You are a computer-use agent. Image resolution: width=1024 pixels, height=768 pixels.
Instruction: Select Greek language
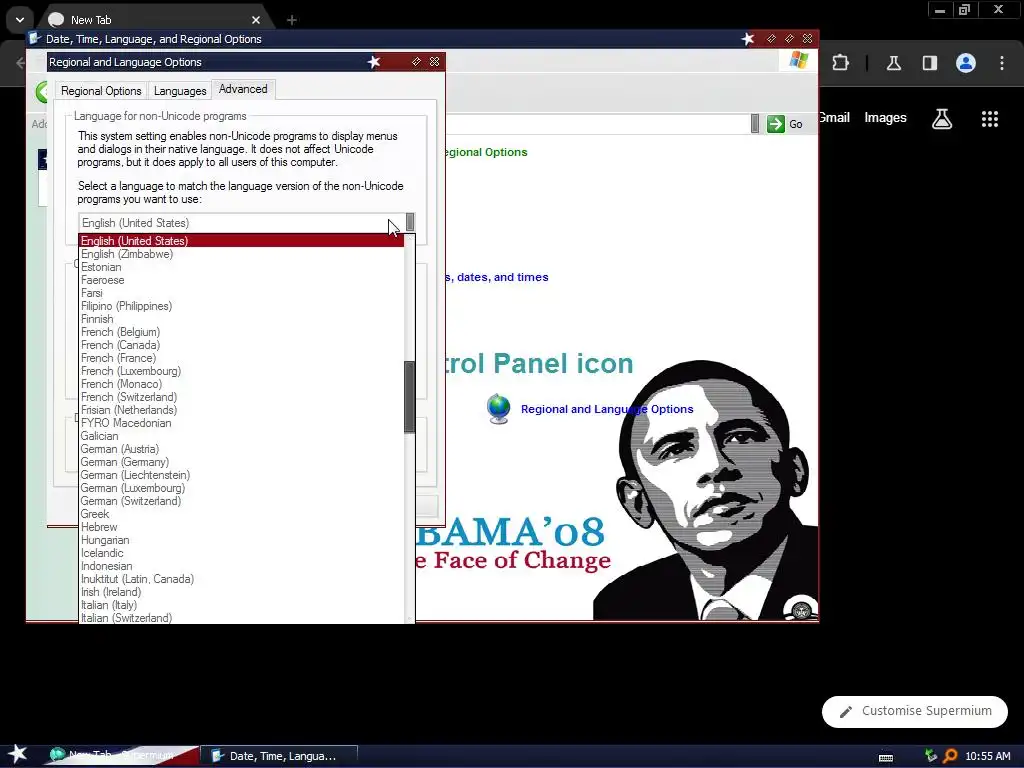(x=241, y=514)
